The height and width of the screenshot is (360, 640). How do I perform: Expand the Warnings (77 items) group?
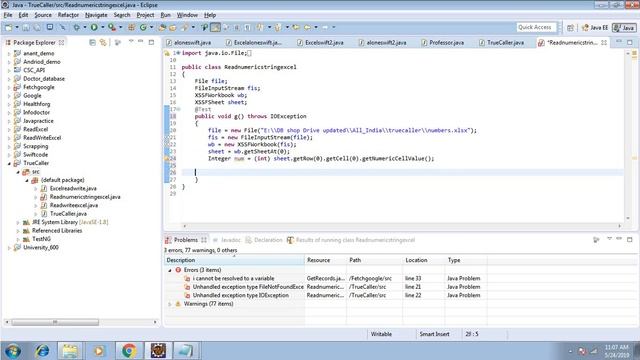click(x=170, y=304)
